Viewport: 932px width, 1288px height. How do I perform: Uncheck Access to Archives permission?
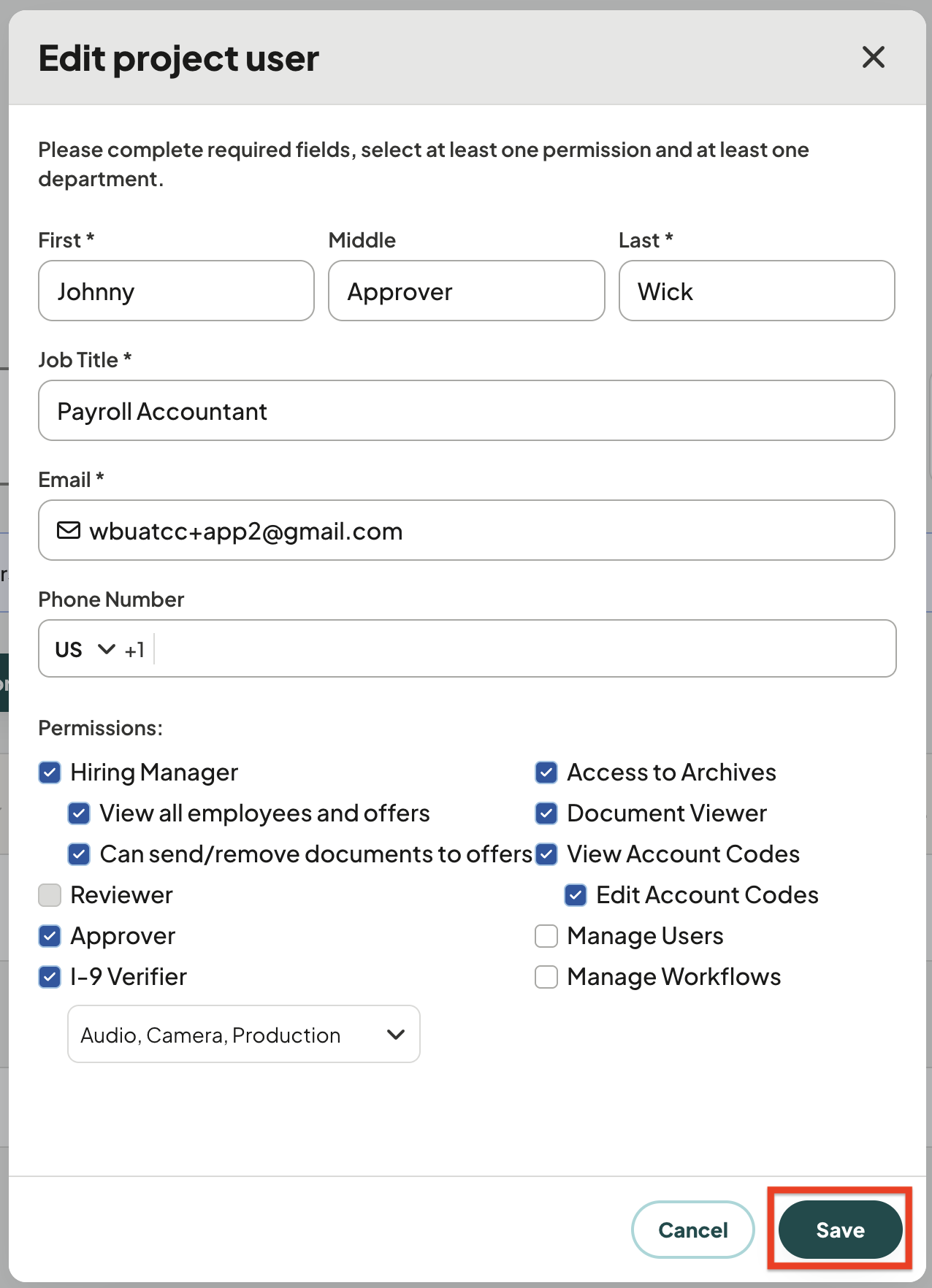click(x=546, y=773)
